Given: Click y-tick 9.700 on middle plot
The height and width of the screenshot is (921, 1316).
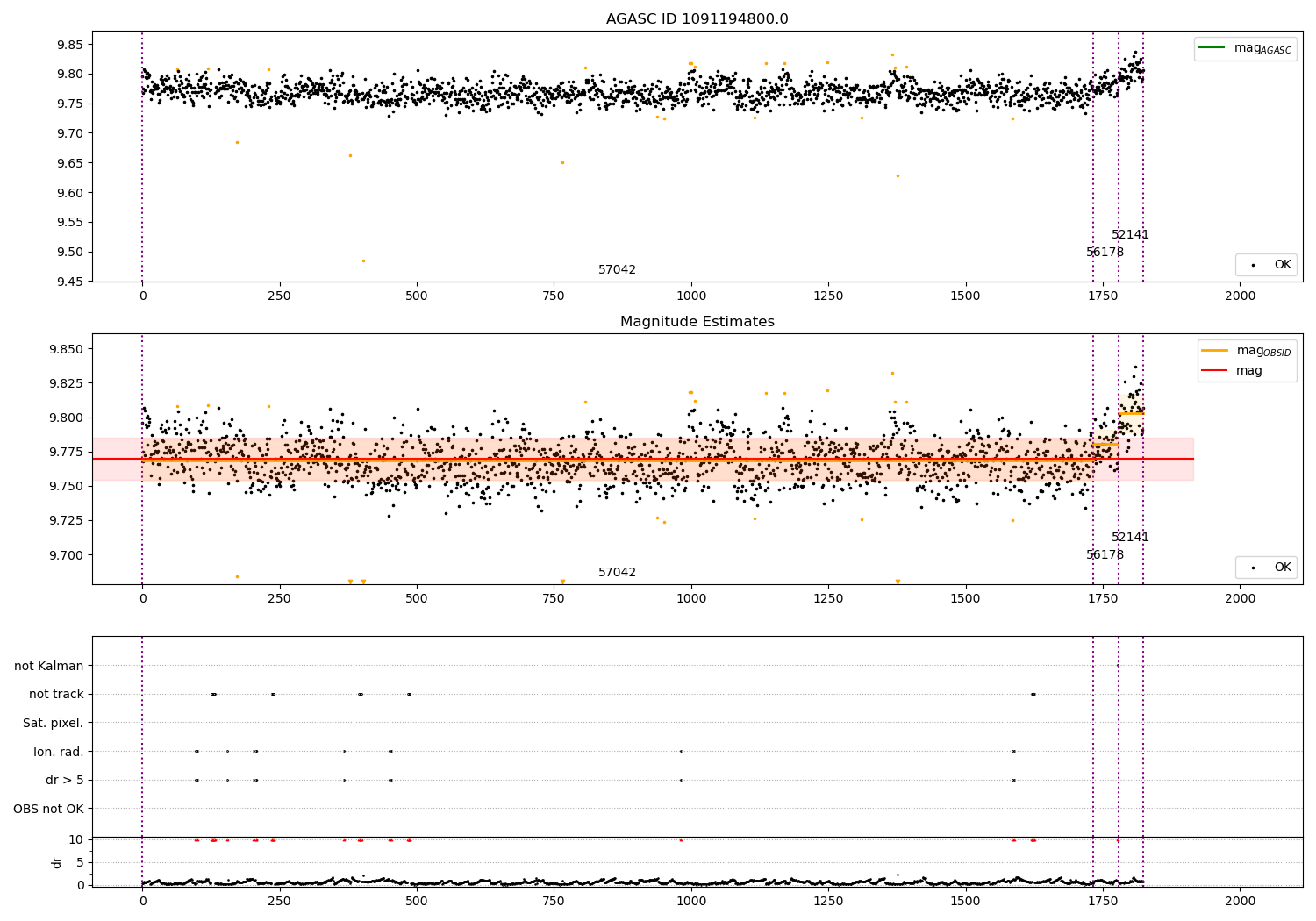Looking at the screenshot, I should pyautogui.click(x=66, y=555).
